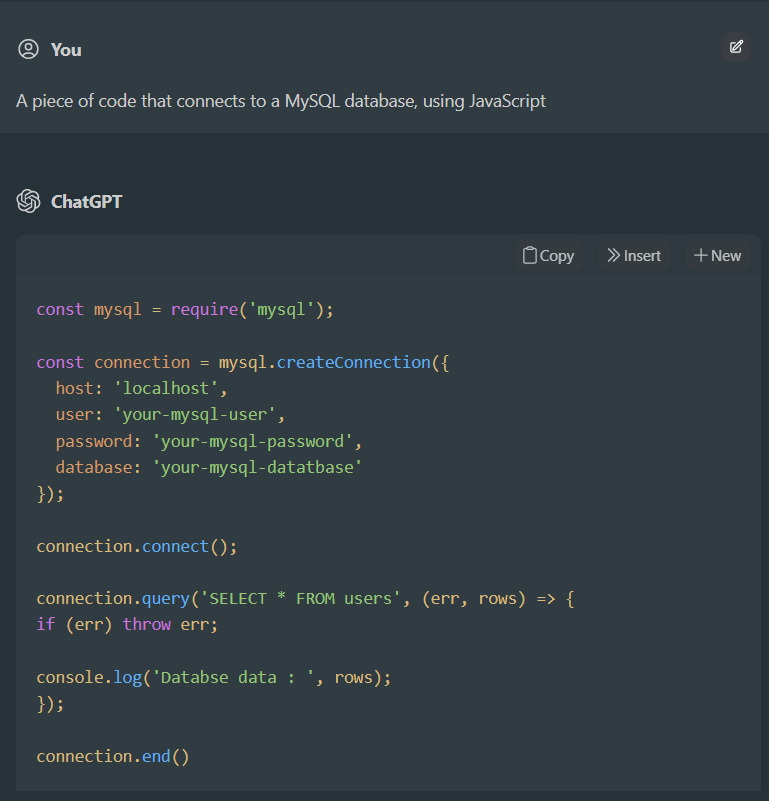Screen dimensions: 769x801
Task: Click the double-chevron icon inside Insert button
Action: [x=612, y=255]
